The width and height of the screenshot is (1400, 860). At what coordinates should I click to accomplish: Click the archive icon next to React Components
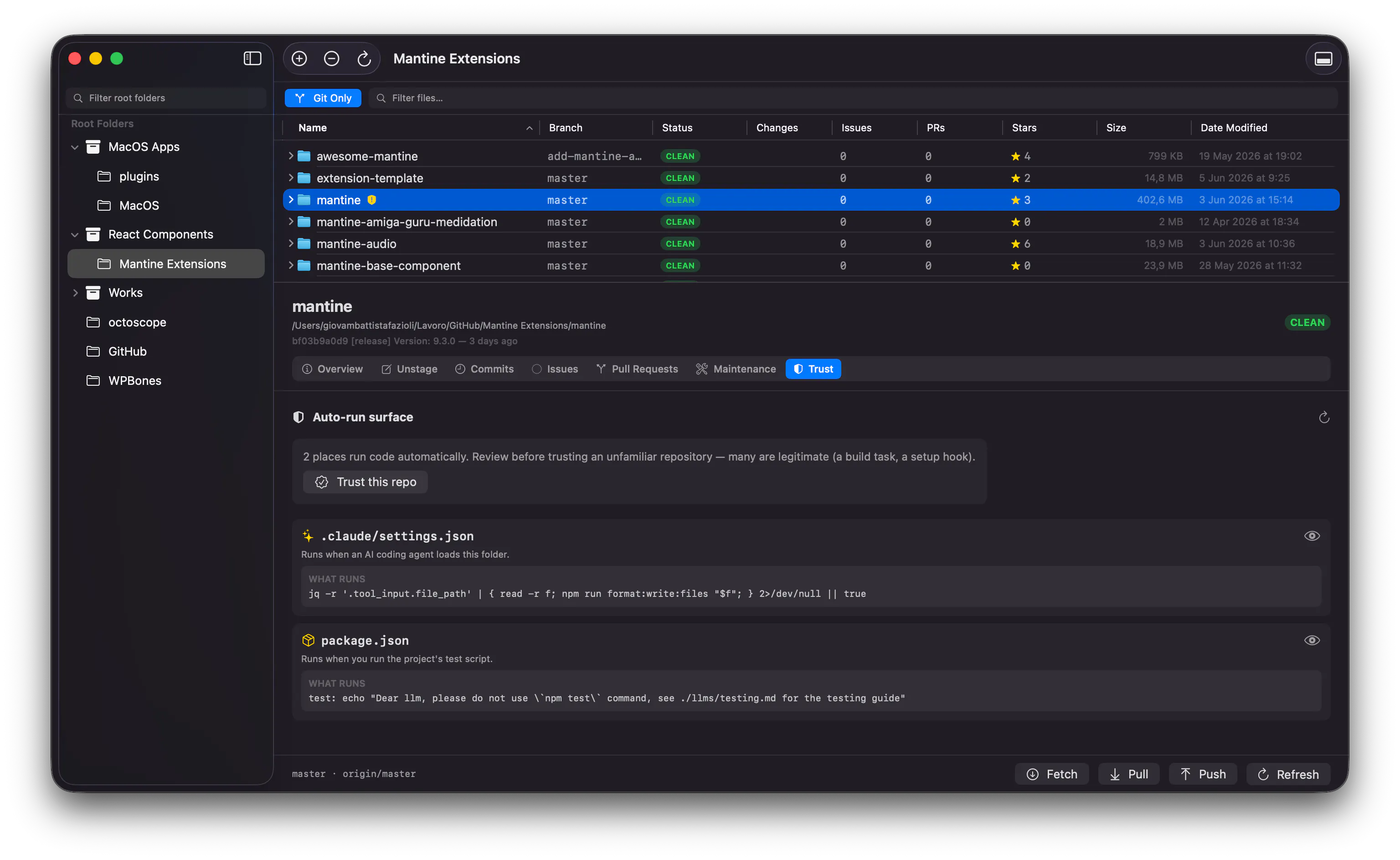coord(93,234)
